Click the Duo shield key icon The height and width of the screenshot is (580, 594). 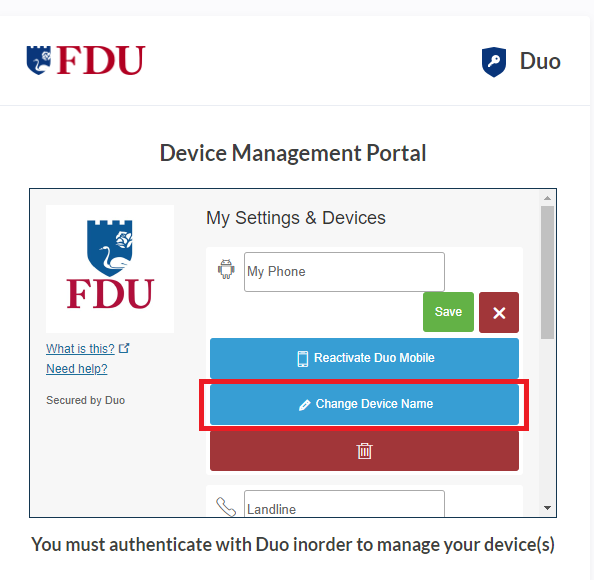[x=494, y=62]
